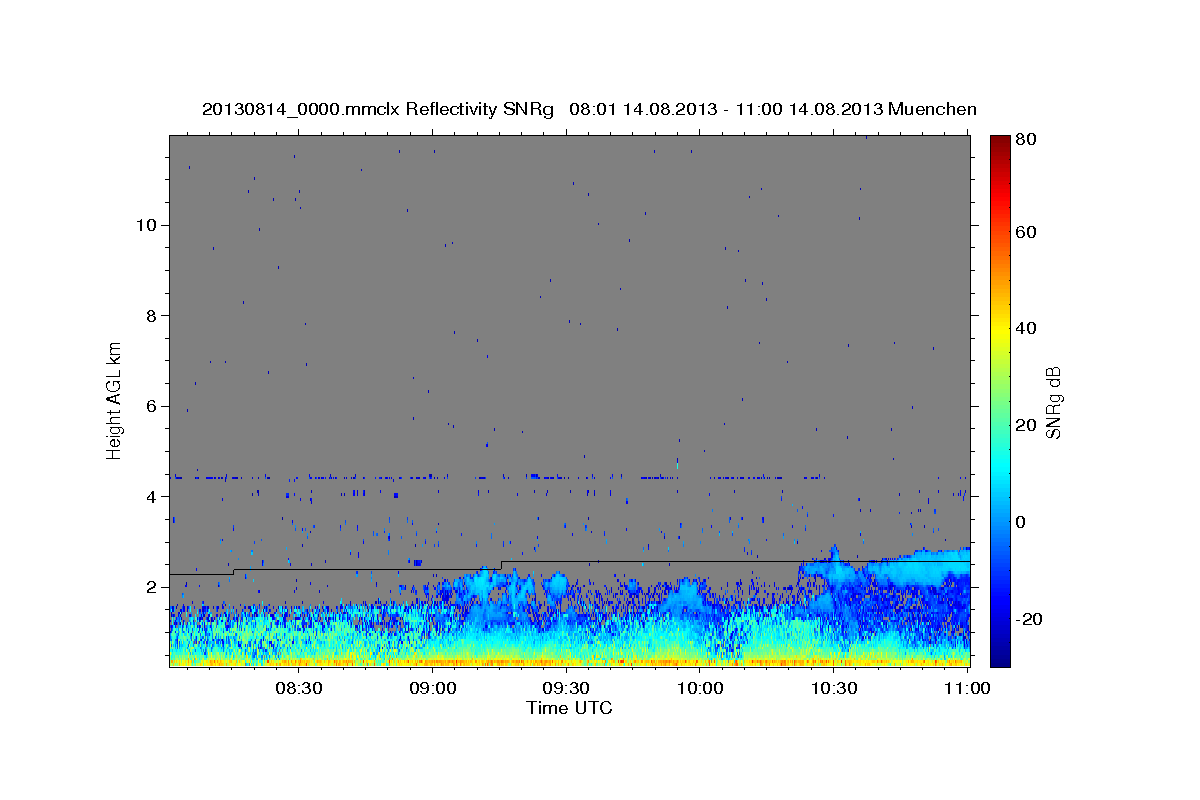This screenshot has width=1200, height=800.
Task: Click the Time UTC axis title
Action: pyautogui.click(x=569, y=708)
